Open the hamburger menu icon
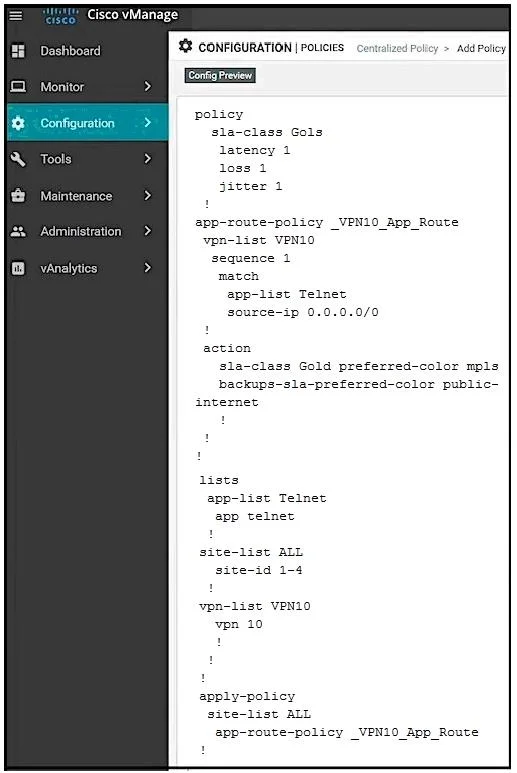The height and width of the screenshot is (773, 517). [16, 16]
